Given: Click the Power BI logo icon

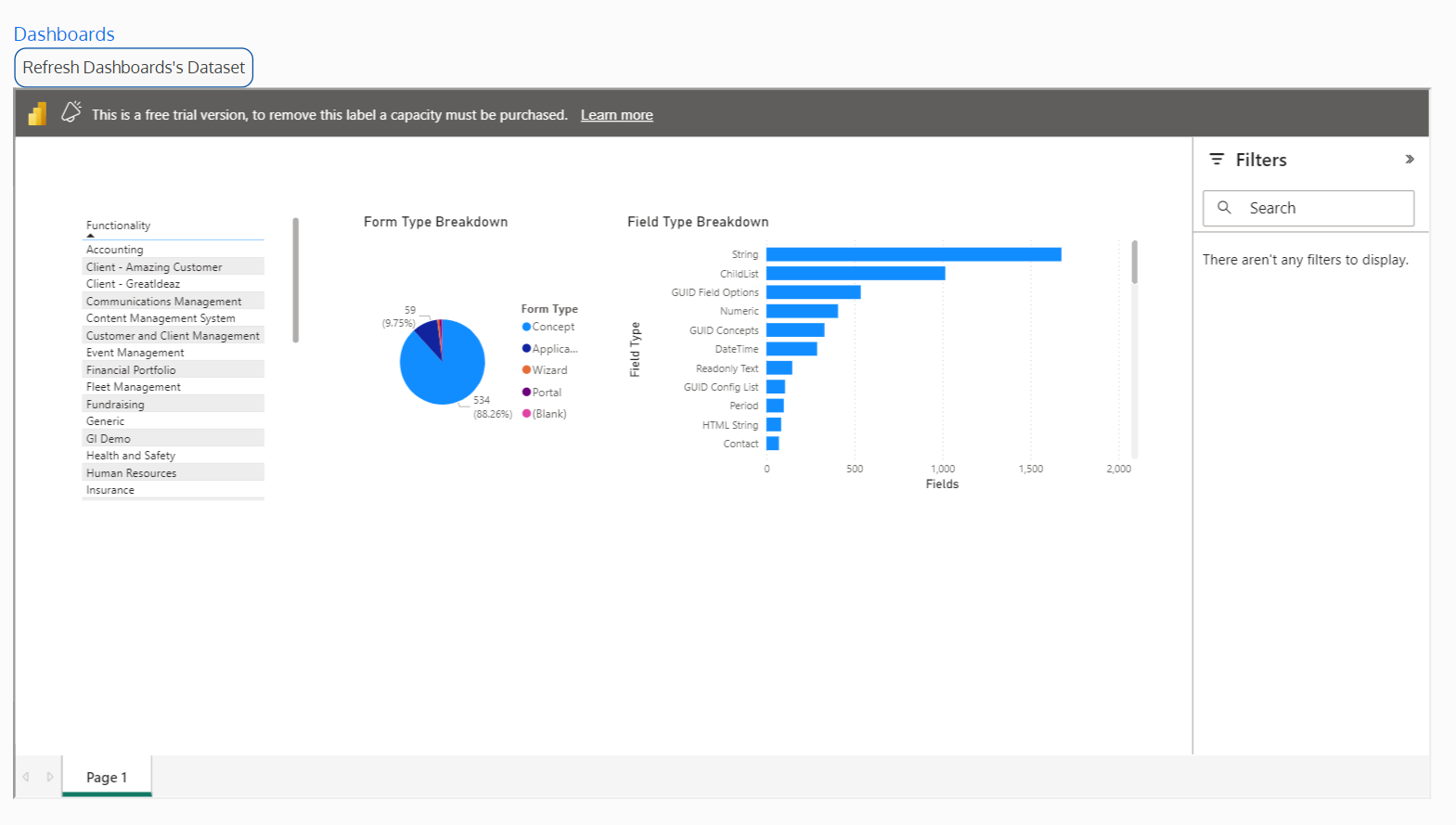Looking at the screenshot, I should pos(37,114).
